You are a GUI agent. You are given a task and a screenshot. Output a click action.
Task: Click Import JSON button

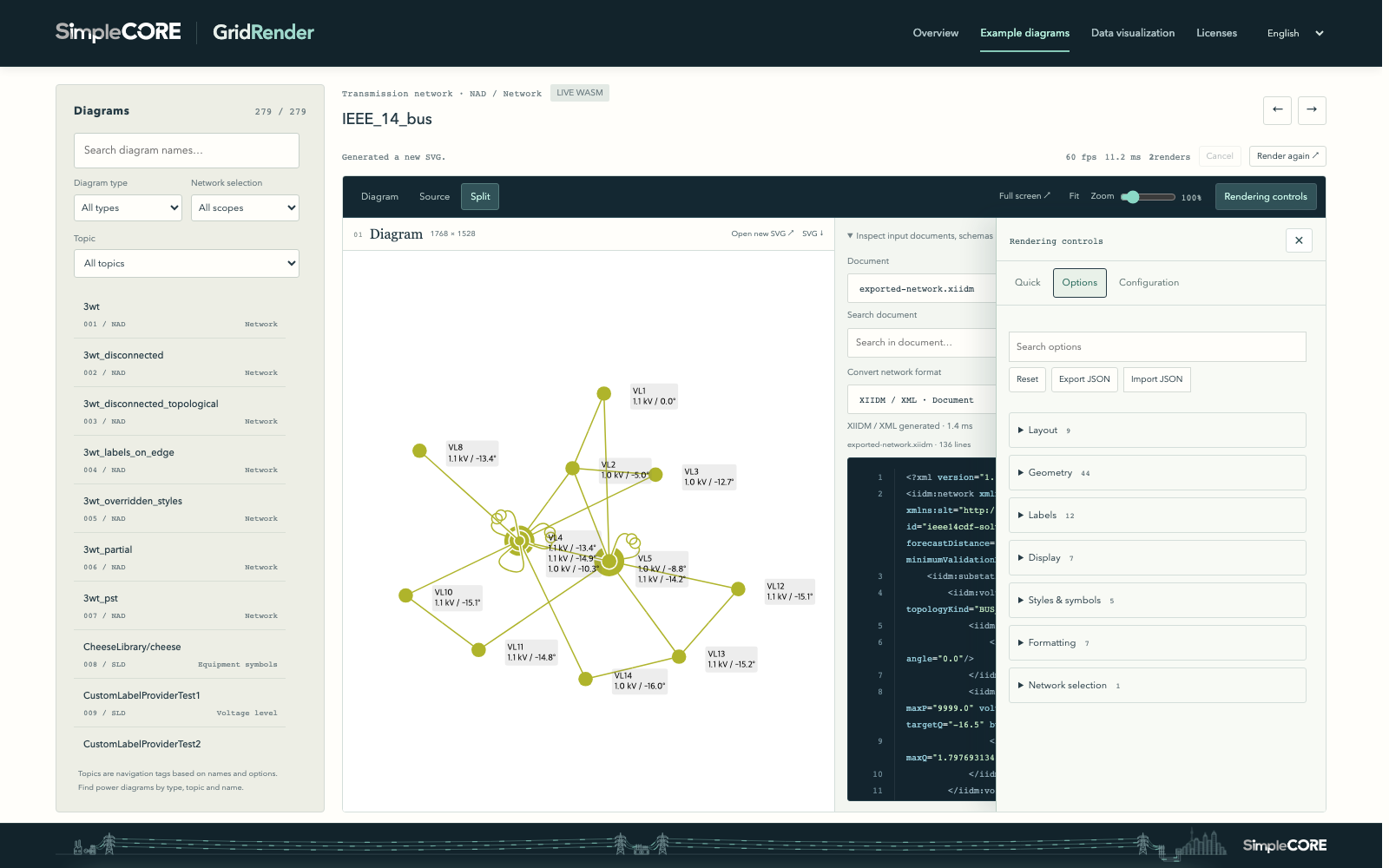point(1156,379)
